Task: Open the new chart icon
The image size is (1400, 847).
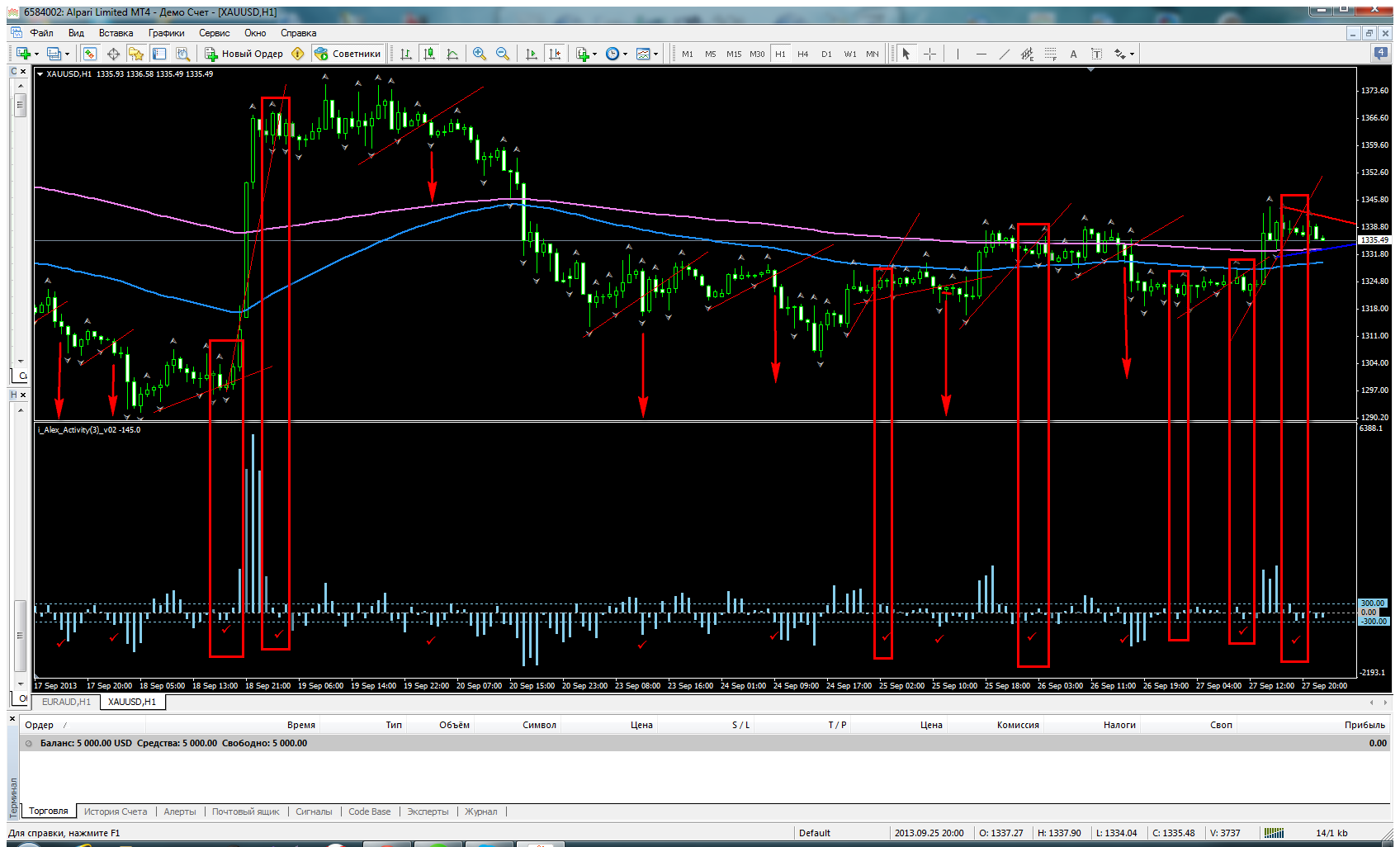Action: point(23,54)
